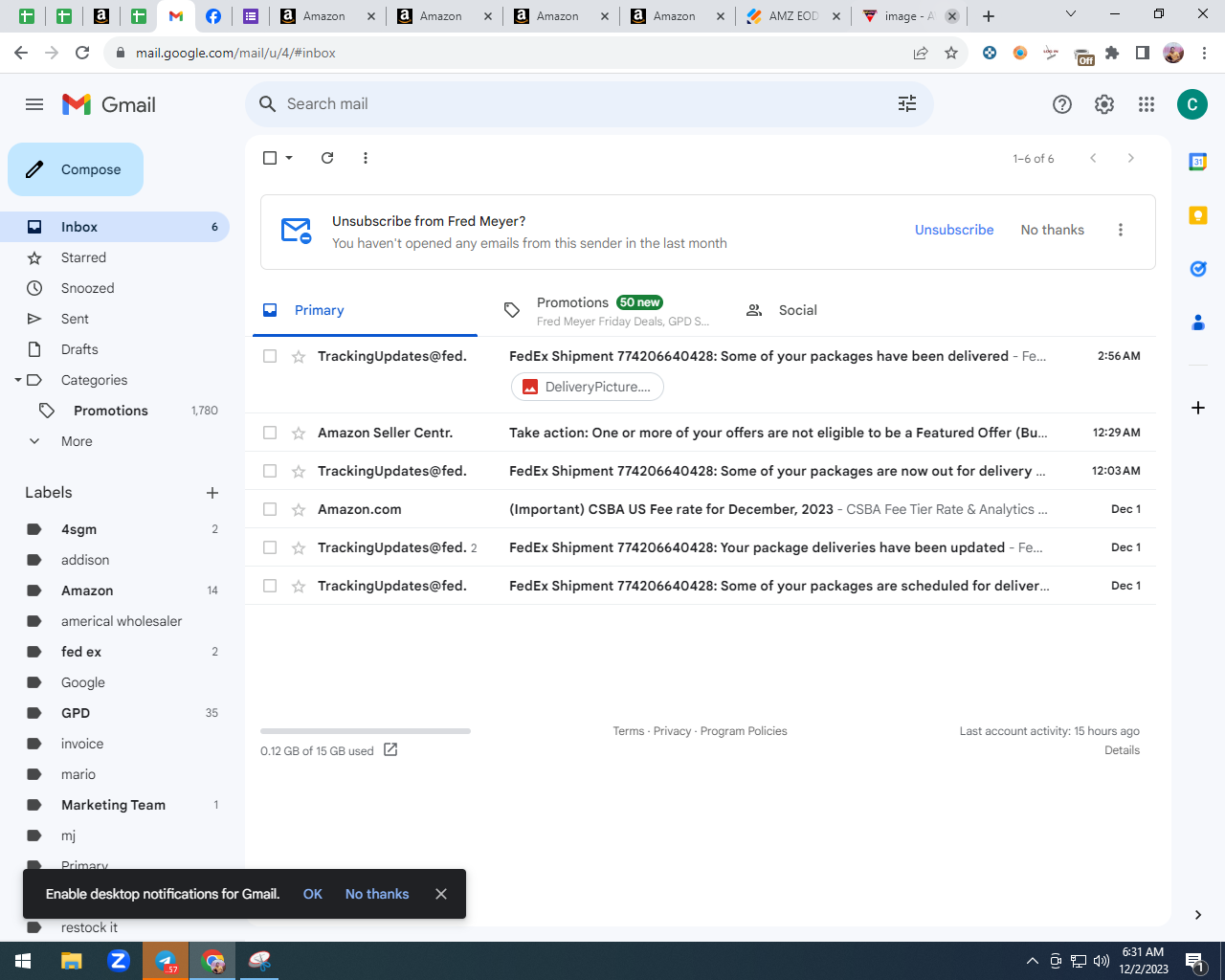Check the FedEx out for delivery email
Screen dimensions: 1225x980
(x=270, y=471)
